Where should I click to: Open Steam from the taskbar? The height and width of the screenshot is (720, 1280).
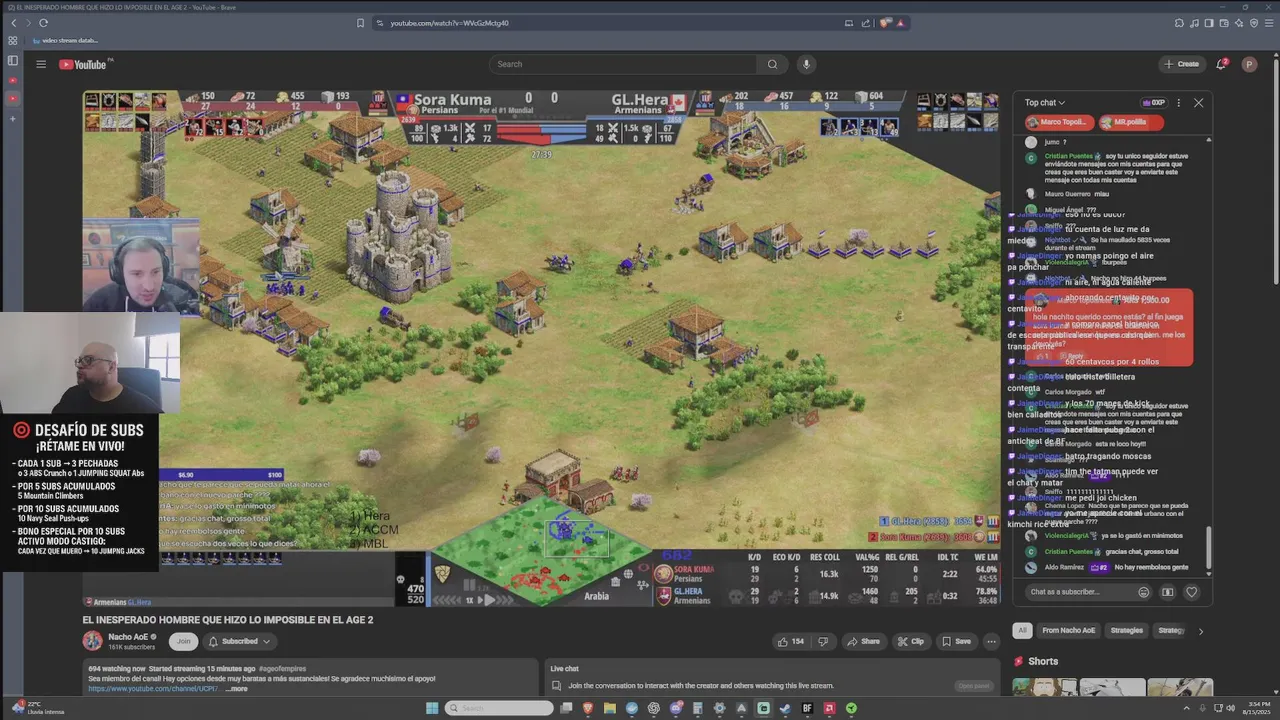[x=785, y=708]
